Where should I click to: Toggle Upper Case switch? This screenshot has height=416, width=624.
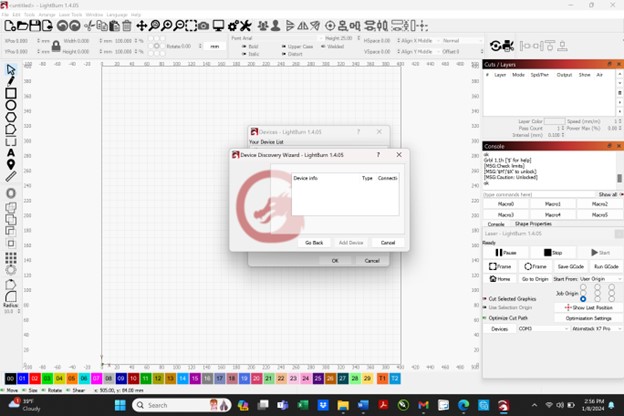tap(284, 47)
